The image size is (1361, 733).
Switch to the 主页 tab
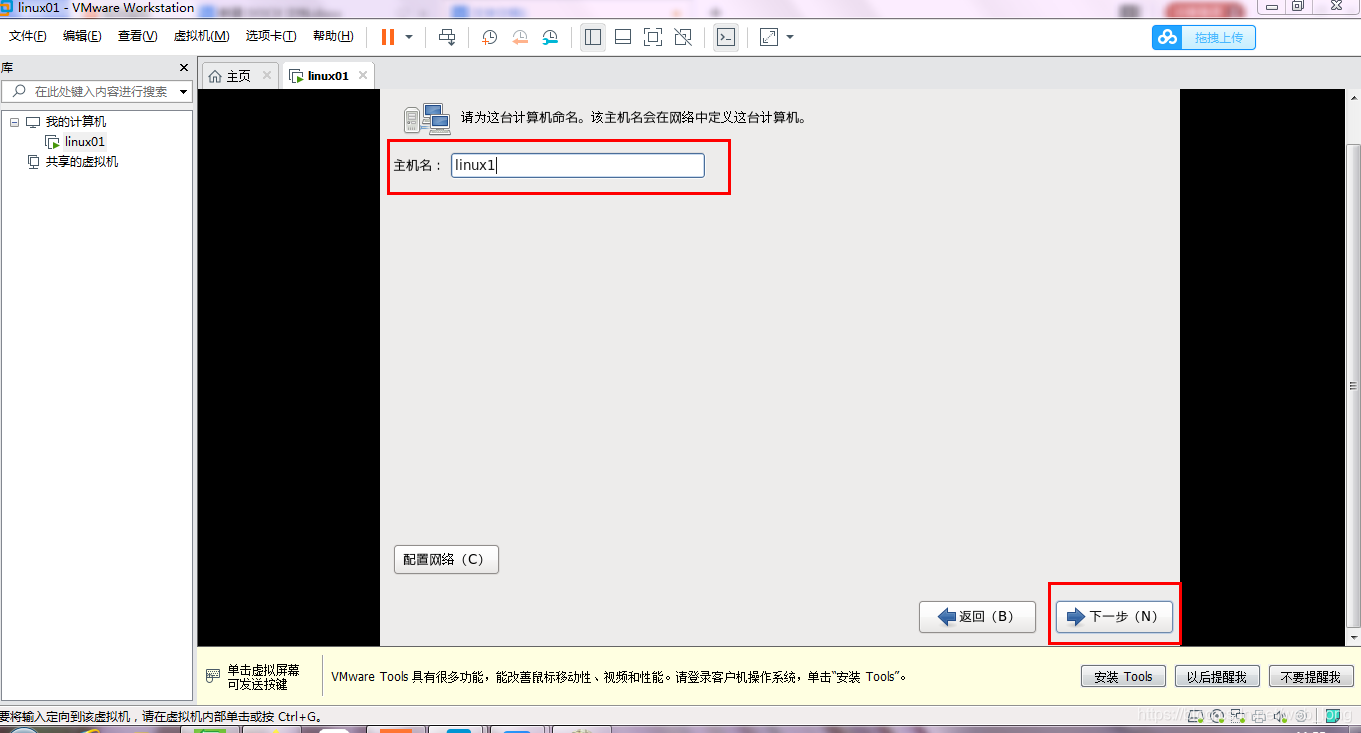(x=238, y=74)
